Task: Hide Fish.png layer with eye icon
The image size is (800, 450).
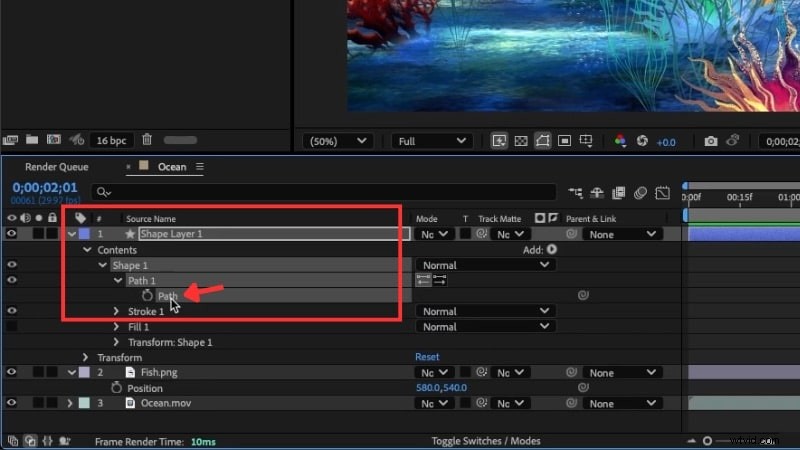Action: [x=11, y=372]
